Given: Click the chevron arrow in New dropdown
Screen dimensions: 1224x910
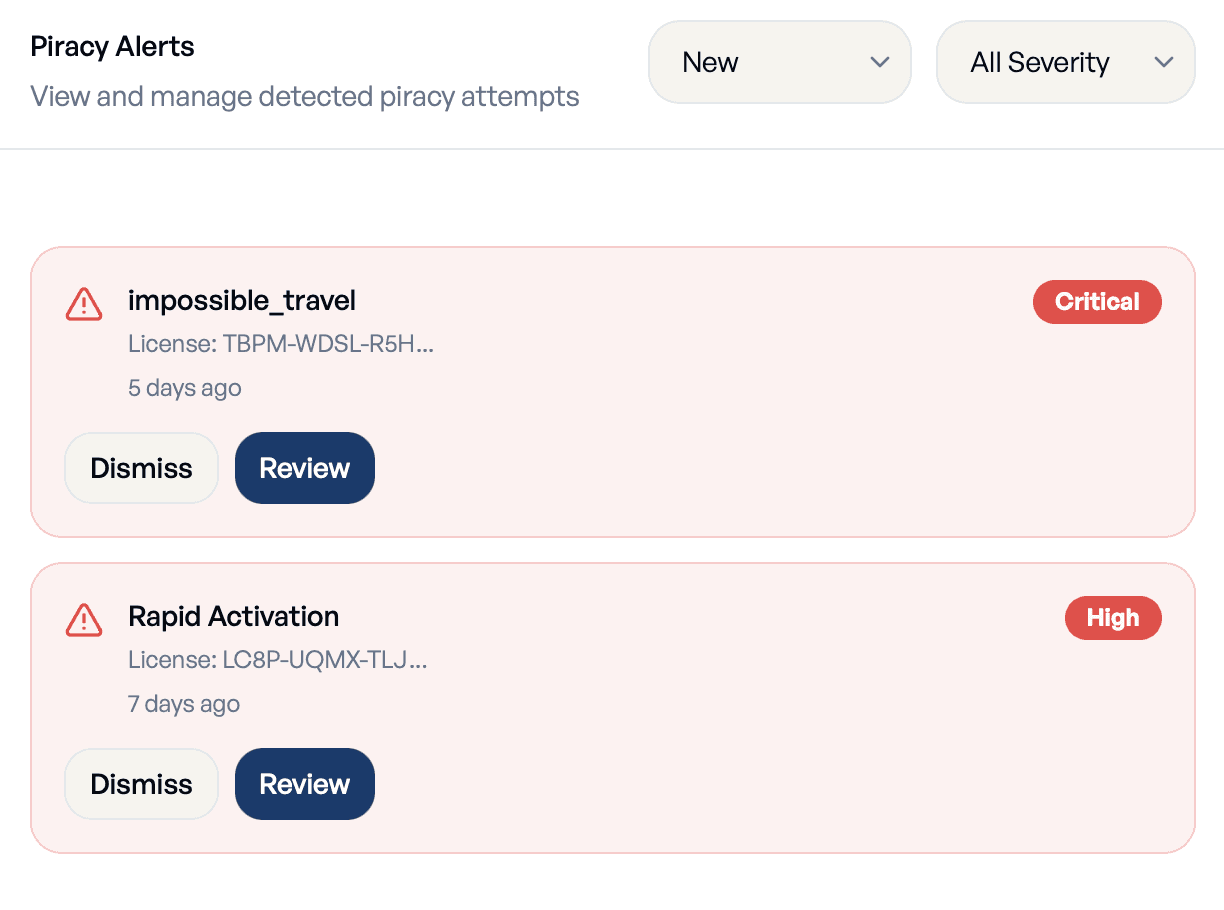Looking at the screenshot, I should pyautogui.click(x=880, y=62).
